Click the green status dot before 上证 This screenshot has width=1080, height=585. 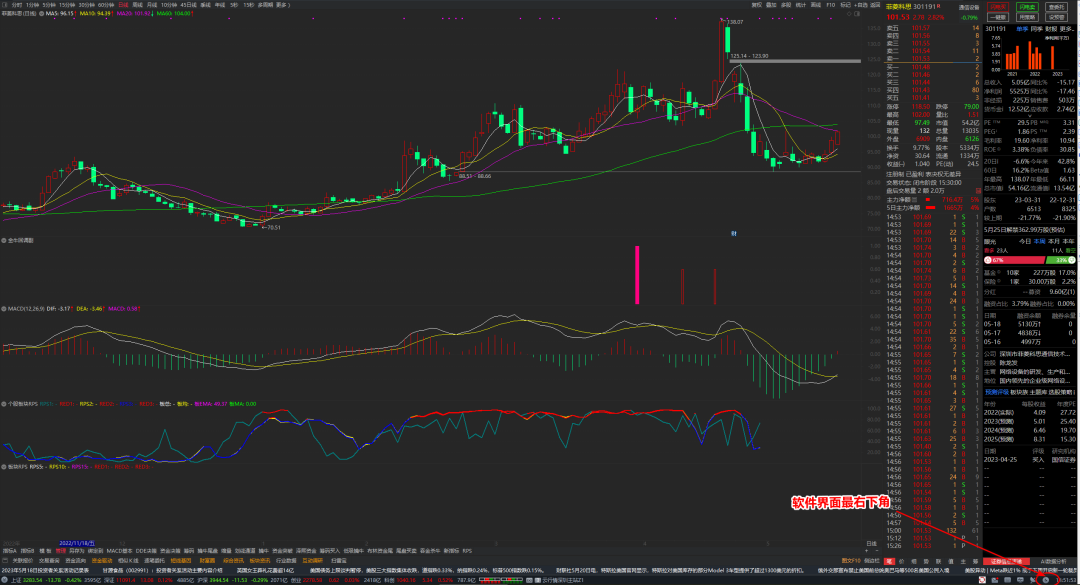tap(5, 580)
